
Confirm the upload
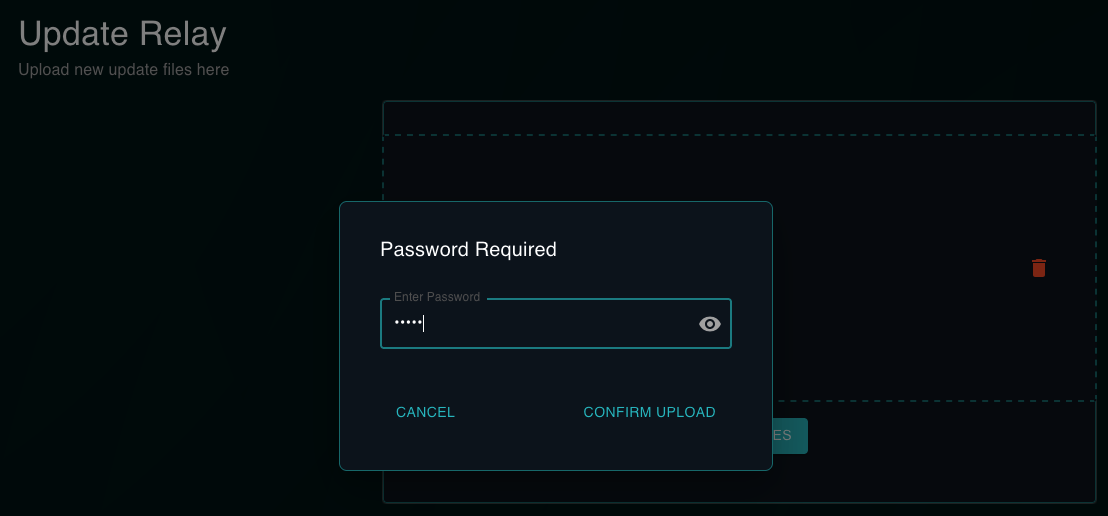(x=649, y=412)
